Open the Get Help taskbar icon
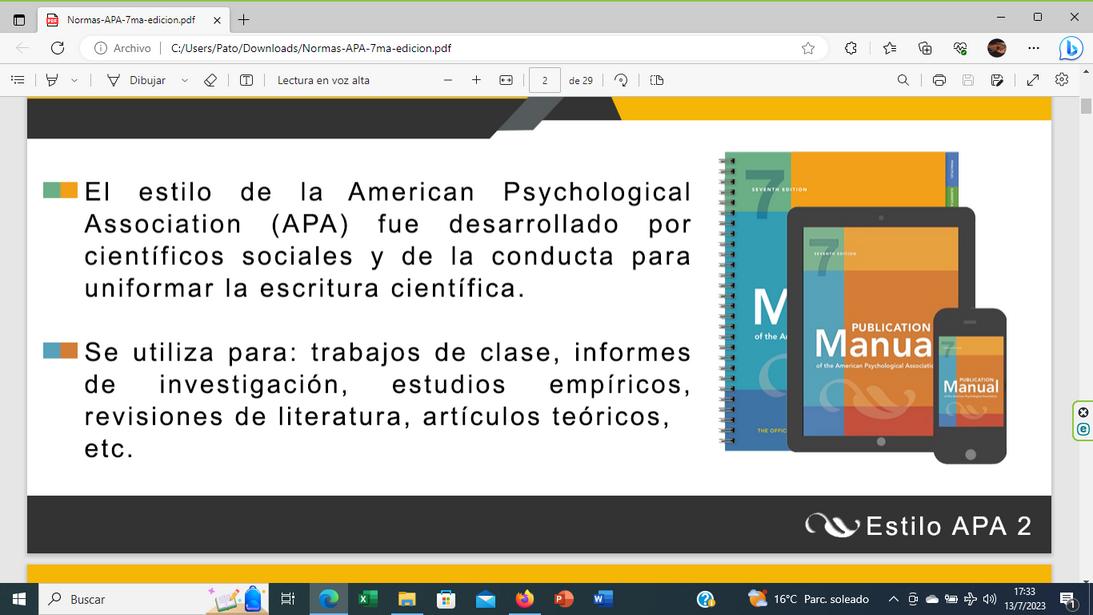This screenshot has height=615, width=1093. pyautogui.click(x=705, y=599)
